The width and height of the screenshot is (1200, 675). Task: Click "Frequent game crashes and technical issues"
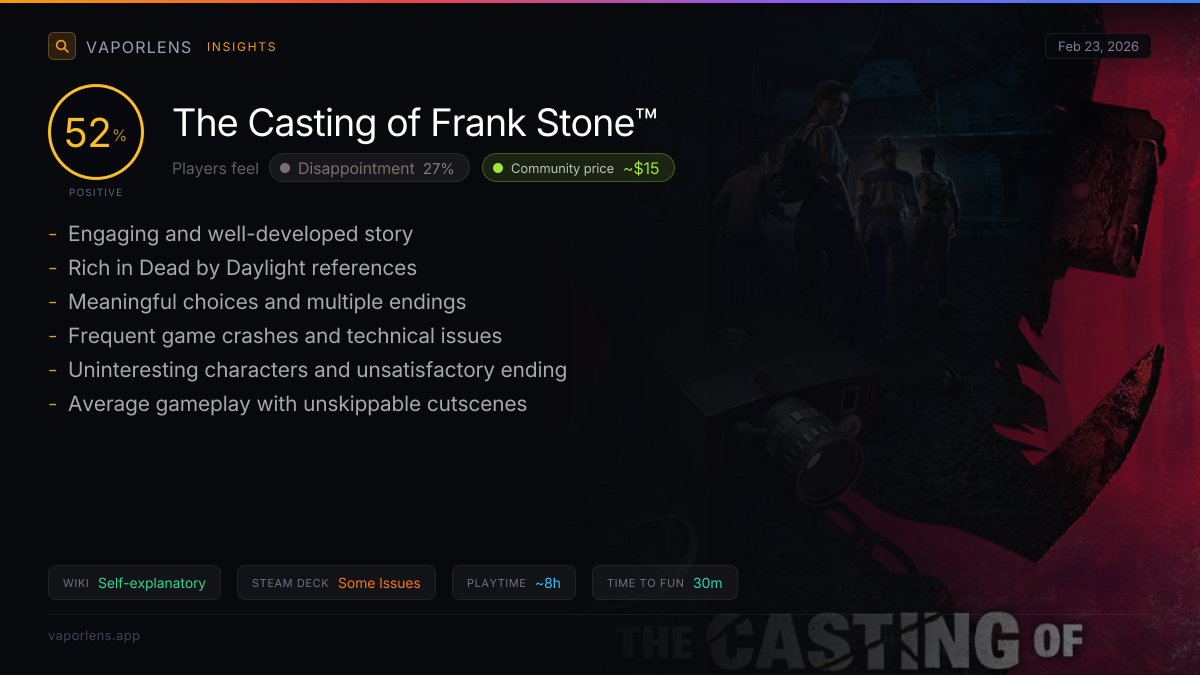[285, 336]
